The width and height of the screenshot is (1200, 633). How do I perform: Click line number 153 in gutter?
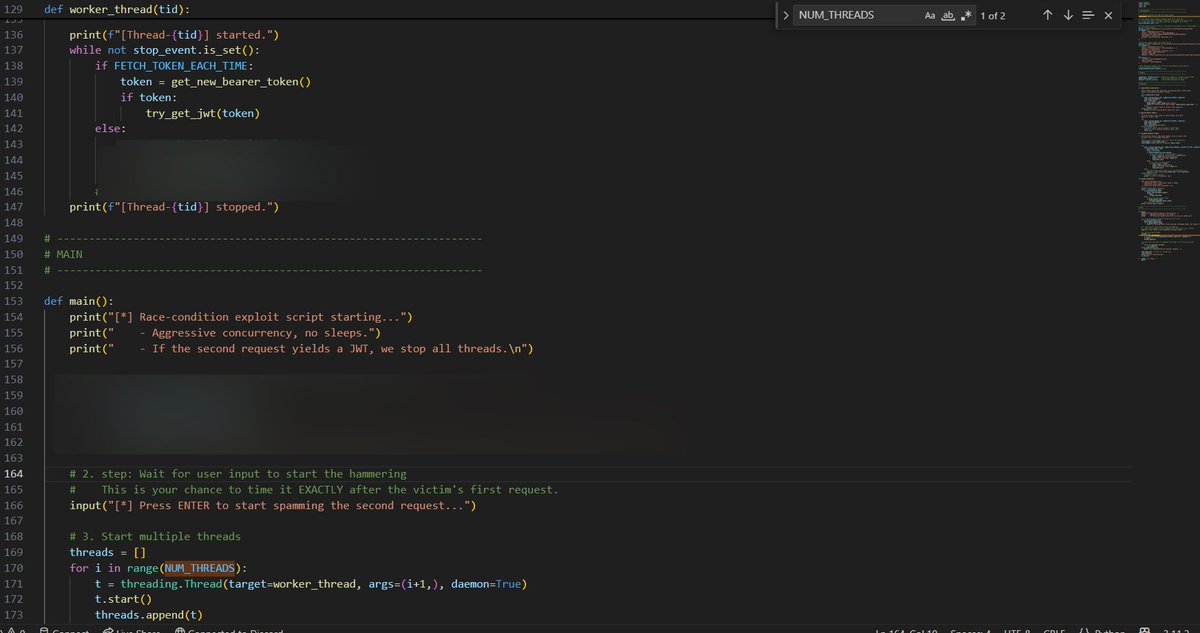point(13,301)
